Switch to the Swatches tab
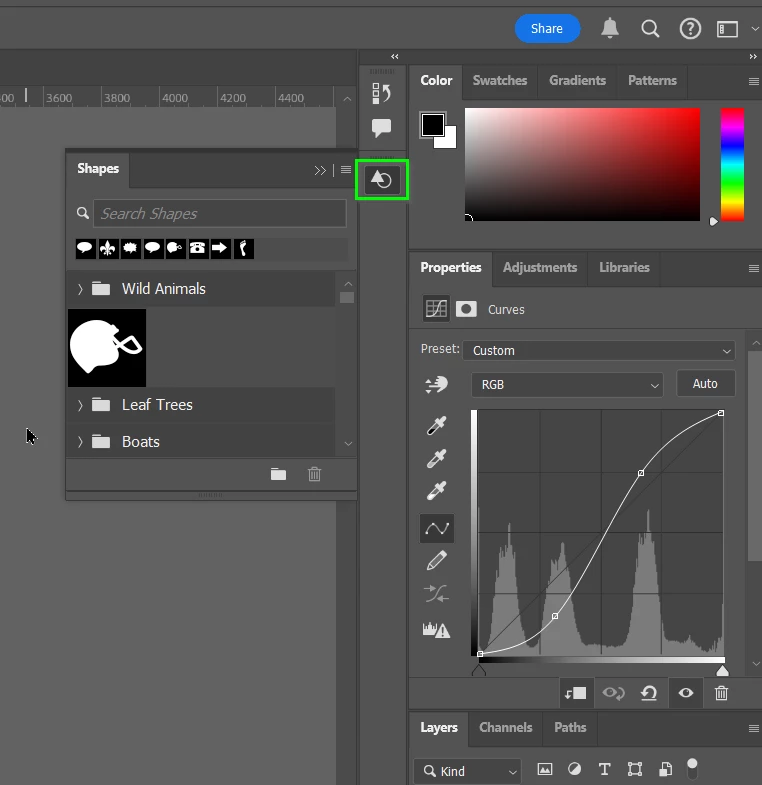762x785 pixels. [500, 81]
